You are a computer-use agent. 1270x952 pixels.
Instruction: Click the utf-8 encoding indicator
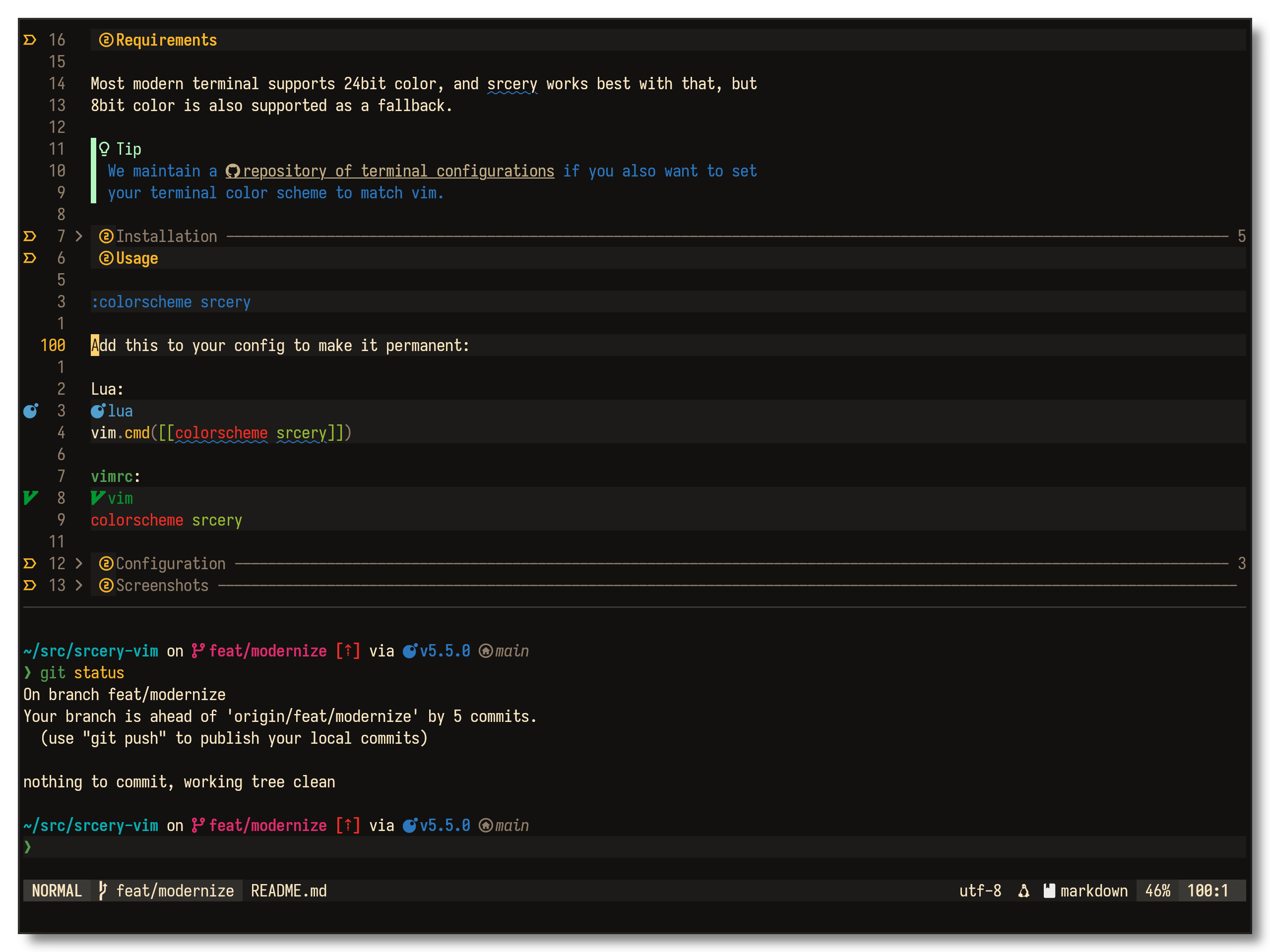point(980,891)
